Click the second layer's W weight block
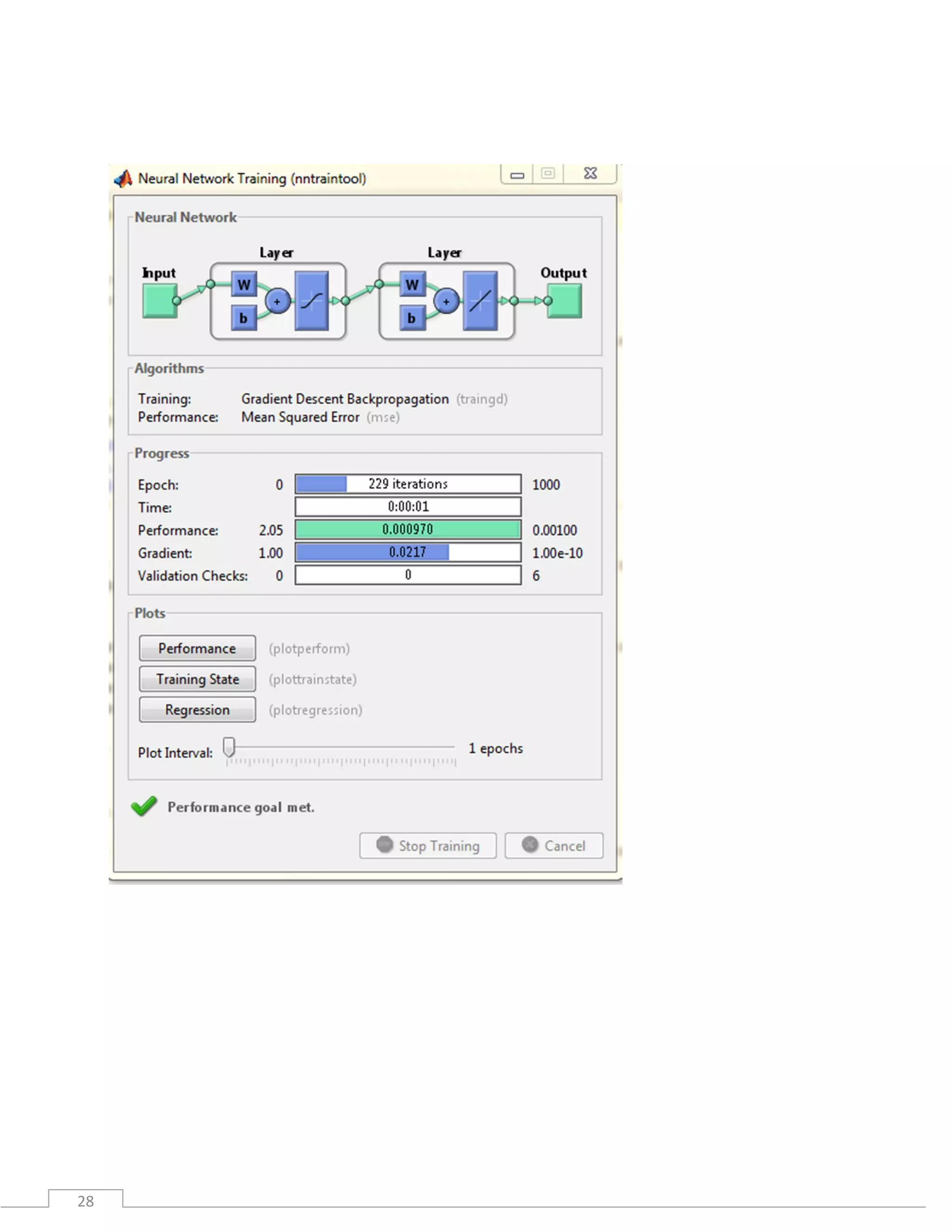The width and height of the screenshot is (952, 1232). pyautogui.click(x=412, y=285)
